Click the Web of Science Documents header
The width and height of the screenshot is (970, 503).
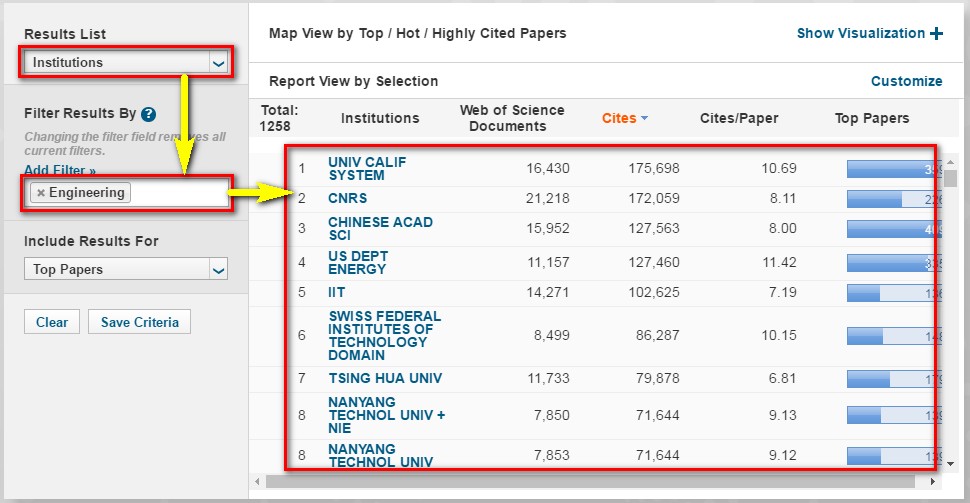click(512, 118)
